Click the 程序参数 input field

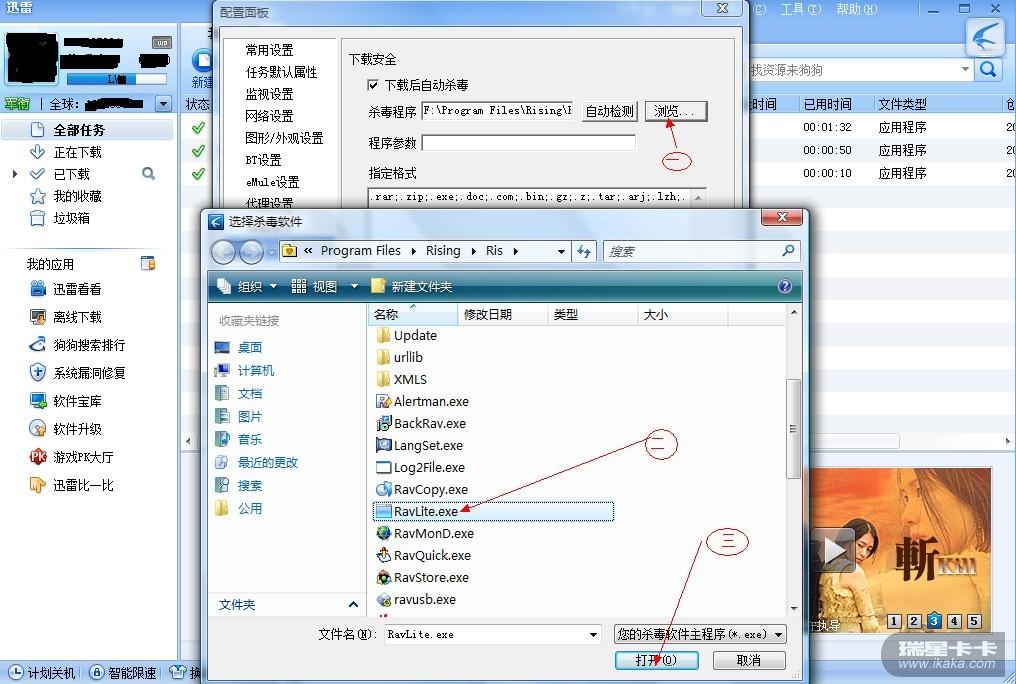coord(528,142)
